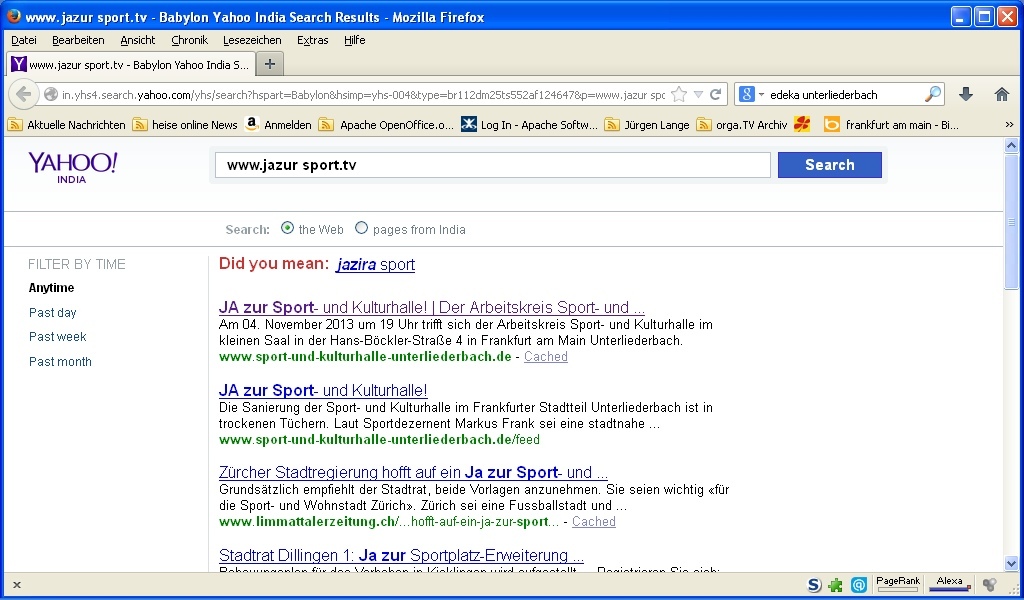Viewport: 1024px width, 600px height.
Task: Filter results by Anytime
Action: click(x=52, y=288)
